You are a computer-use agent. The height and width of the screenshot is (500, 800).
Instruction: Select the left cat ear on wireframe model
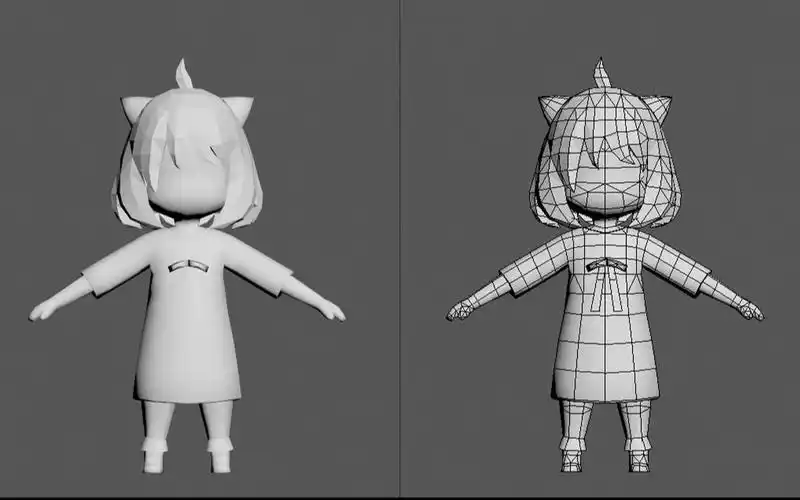(x=552, y=108)
